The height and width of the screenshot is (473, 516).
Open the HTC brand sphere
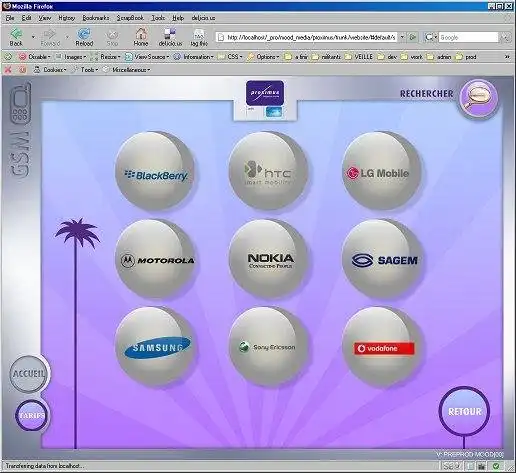pyautogui.click(x=269, y=171)
